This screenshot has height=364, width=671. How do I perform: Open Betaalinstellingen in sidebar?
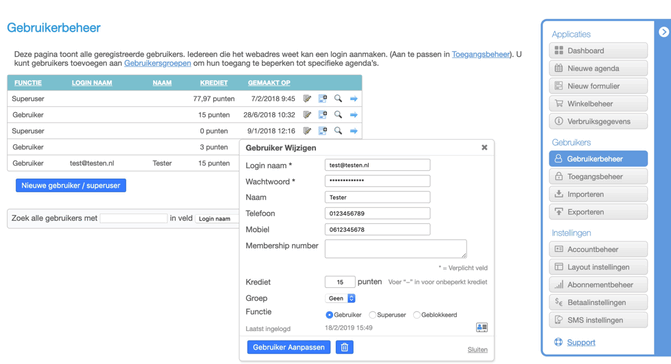598,302
